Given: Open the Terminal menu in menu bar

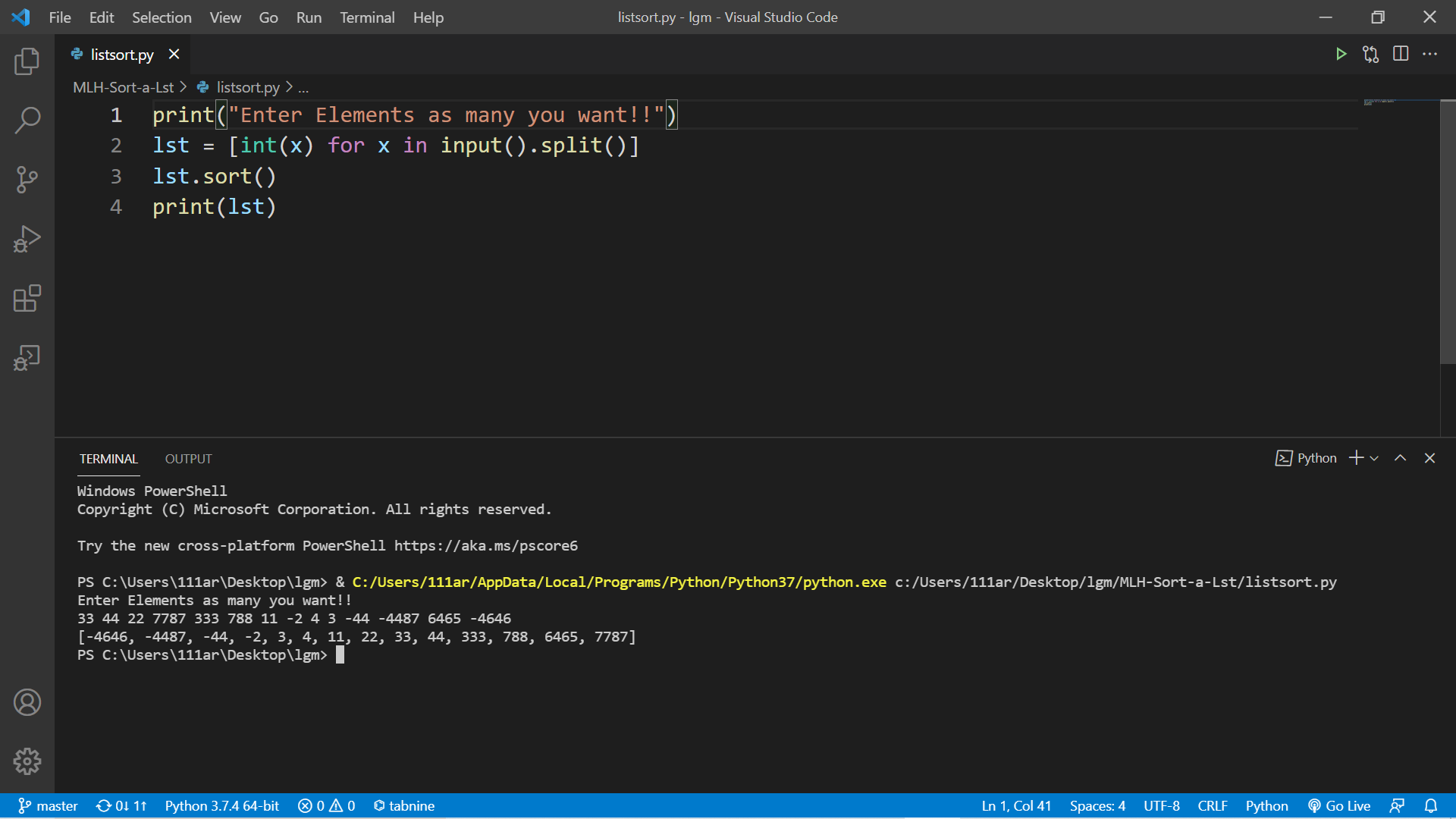Looking at the screenshot, I should 366,17.
